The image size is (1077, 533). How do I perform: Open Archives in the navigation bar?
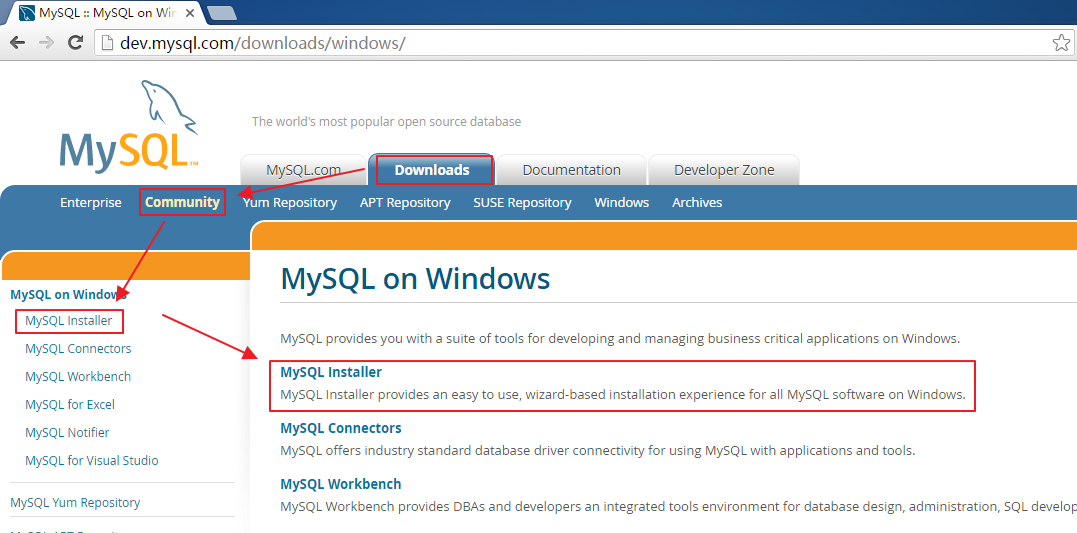697,203
